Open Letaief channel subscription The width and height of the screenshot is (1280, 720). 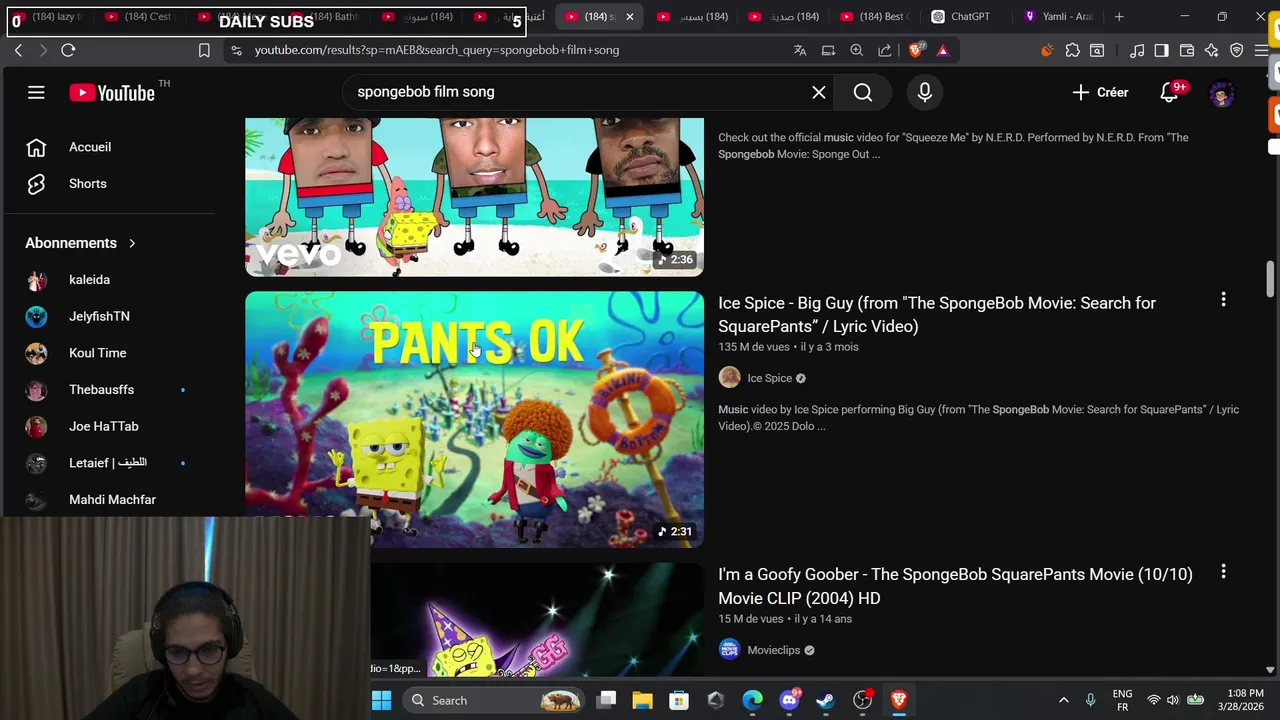110,463
